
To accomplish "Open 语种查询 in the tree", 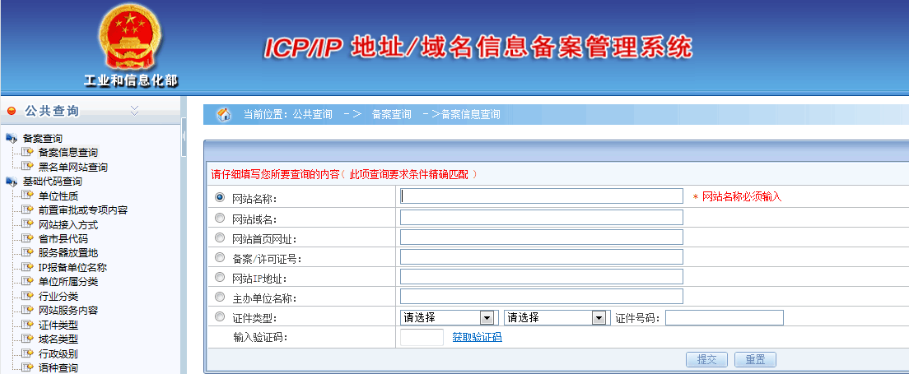I will 58,368.
